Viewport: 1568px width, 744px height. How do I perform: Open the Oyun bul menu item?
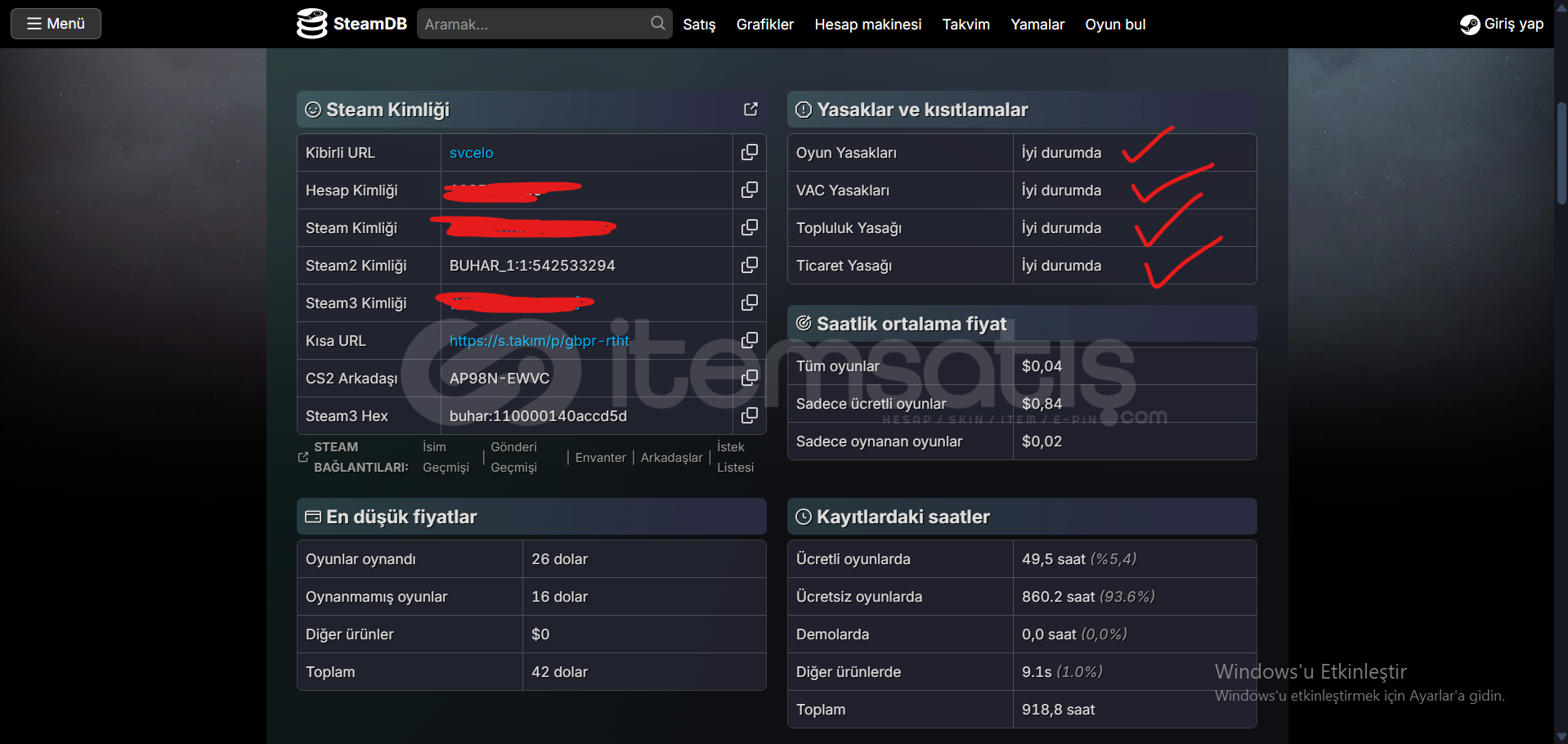click(x=1115, y=25)
